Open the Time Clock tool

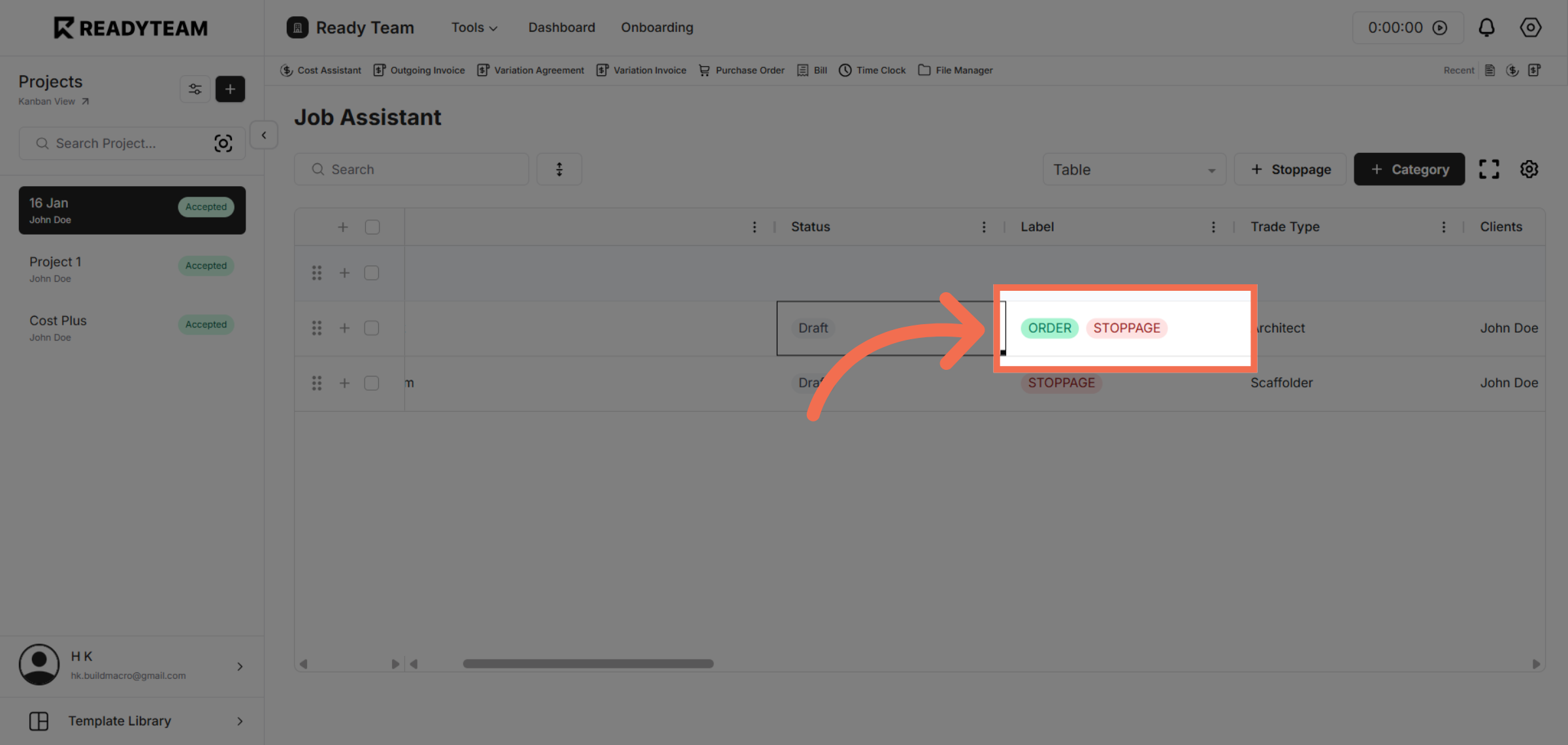coord(872,70)
